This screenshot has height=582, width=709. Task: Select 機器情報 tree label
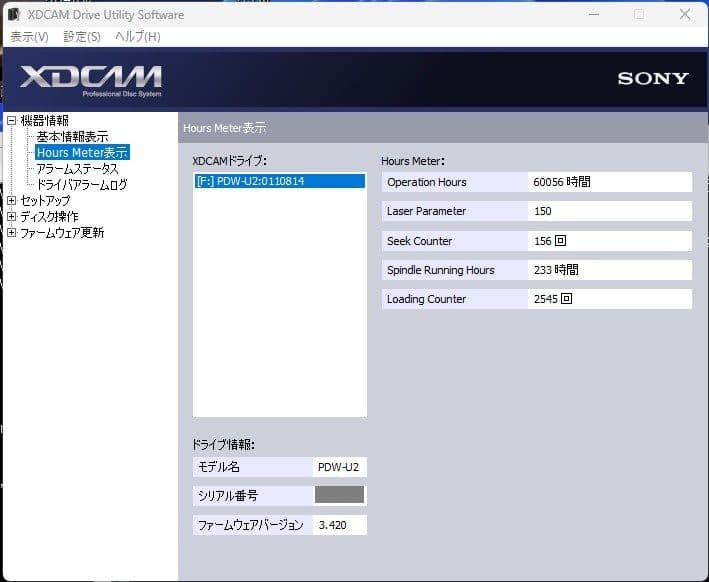point(44,120)
